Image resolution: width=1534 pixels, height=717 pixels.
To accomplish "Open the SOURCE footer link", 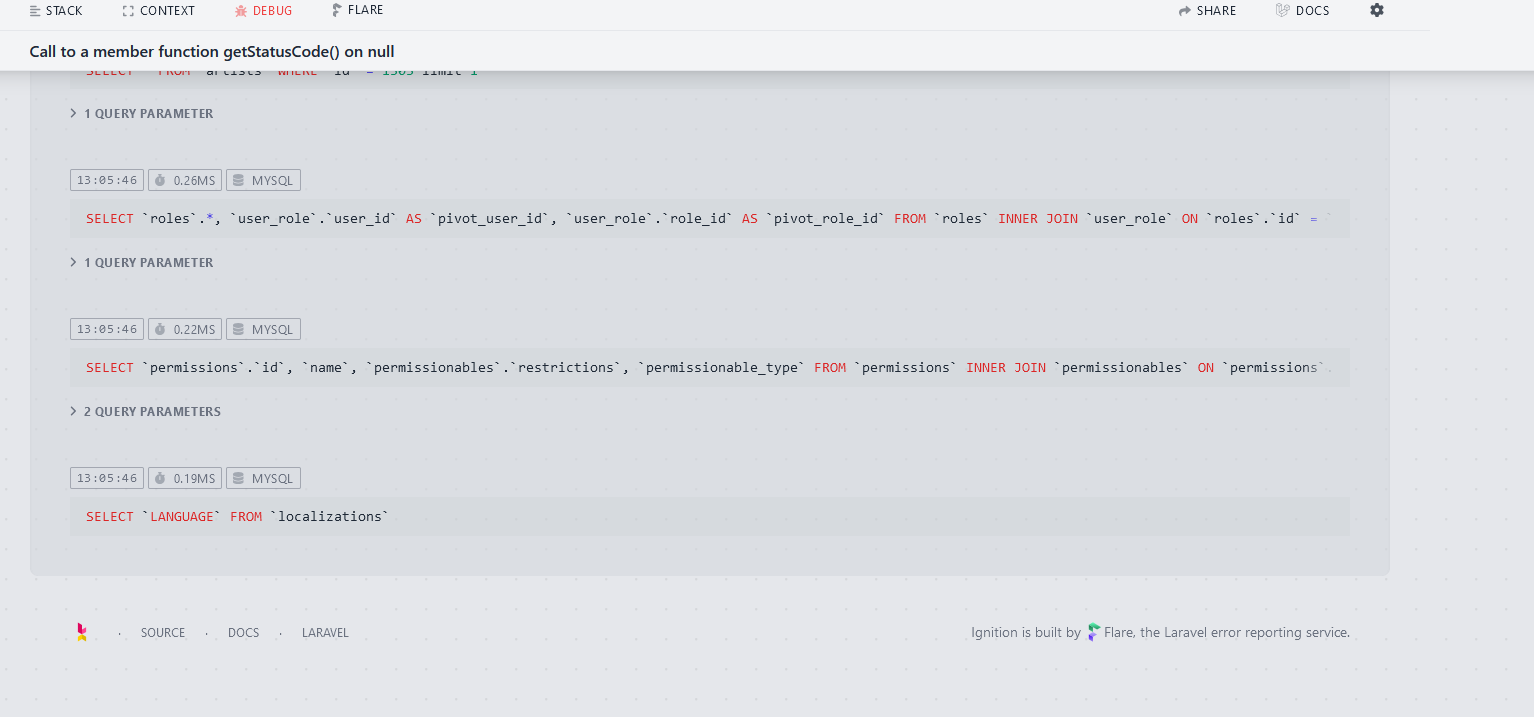I will pos(163,633).
